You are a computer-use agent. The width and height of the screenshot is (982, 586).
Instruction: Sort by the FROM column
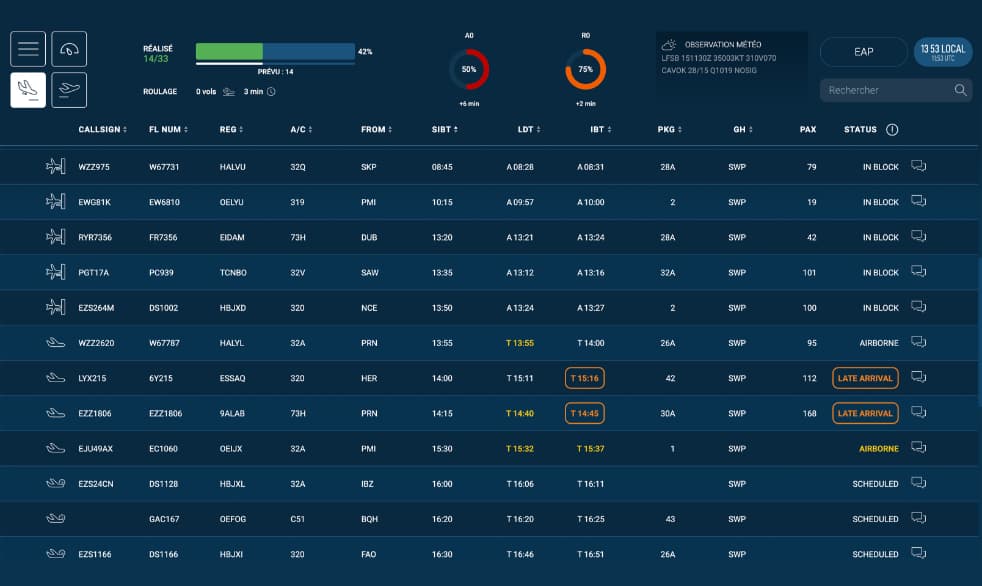376,130
